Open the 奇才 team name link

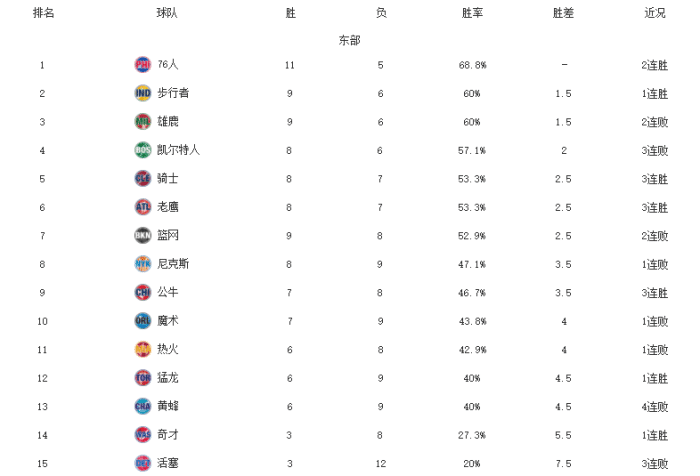coord(168,435)
